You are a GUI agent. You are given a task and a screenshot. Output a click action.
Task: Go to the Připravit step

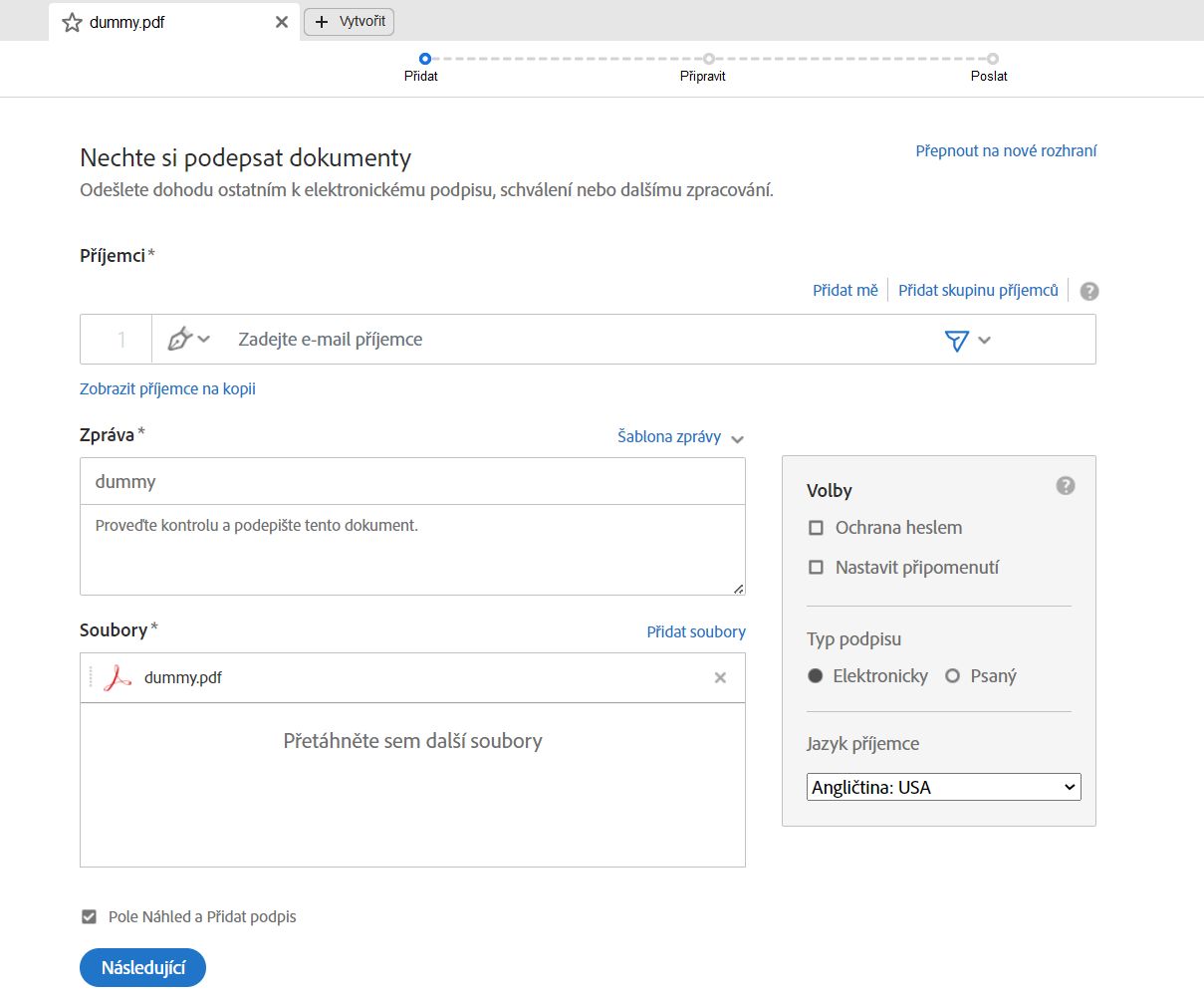(708, 60)
